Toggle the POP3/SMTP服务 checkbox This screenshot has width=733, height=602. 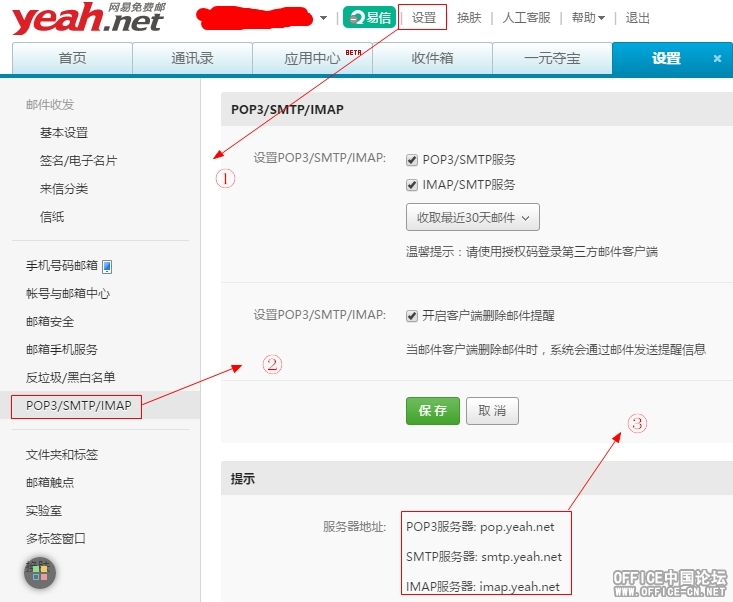pos(412,160)
